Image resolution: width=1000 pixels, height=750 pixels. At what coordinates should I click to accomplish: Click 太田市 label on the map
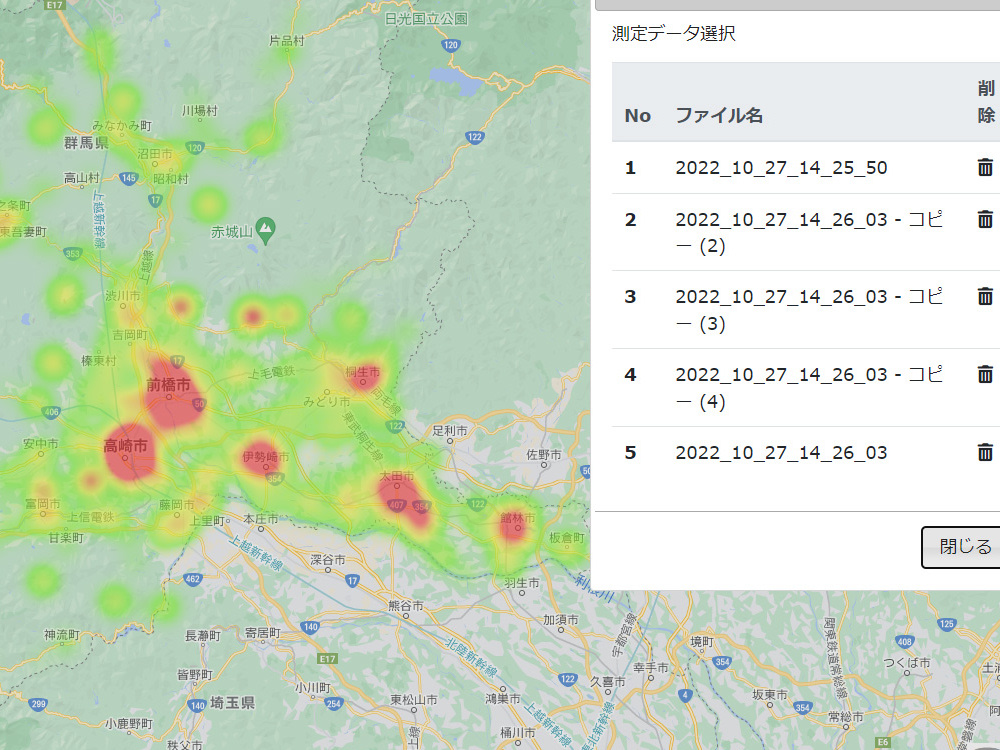click(397, 476)
